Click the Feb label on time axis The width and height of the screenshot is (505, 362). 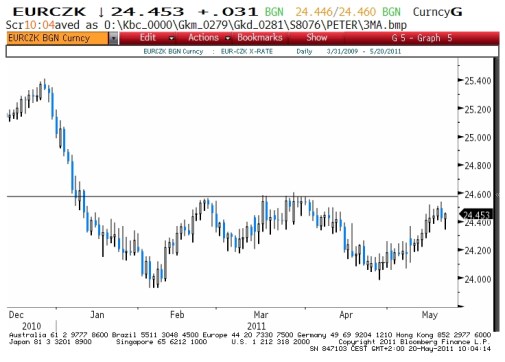[x=177, y=315]
